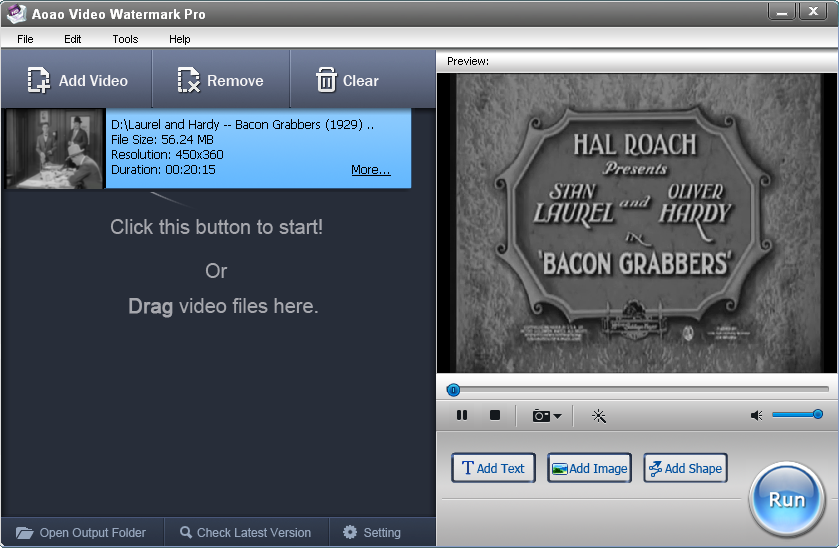Image resolution: width=839 pixels, height=548 pixels.
Task: Open the snapshot dropdown arrow
Action: pyautogui.click(x=557, y=416)
